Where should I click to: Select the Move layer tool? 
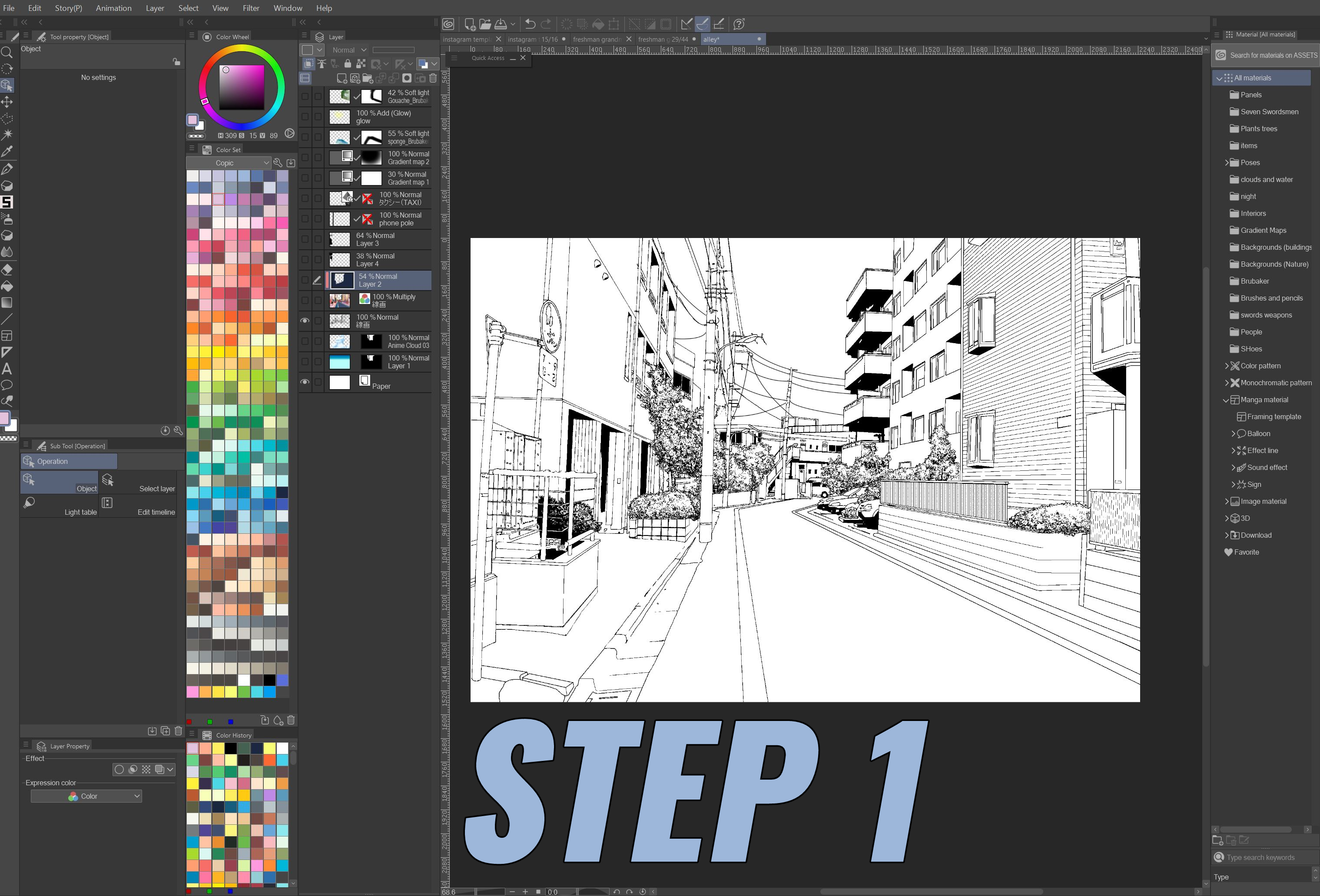(7, 102)
